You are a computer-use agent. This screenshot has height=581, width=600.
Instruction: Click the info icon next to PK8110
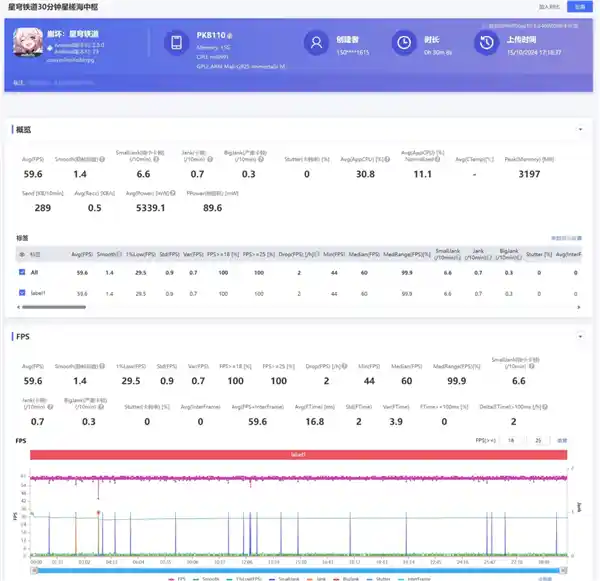(x=230, y=36)
